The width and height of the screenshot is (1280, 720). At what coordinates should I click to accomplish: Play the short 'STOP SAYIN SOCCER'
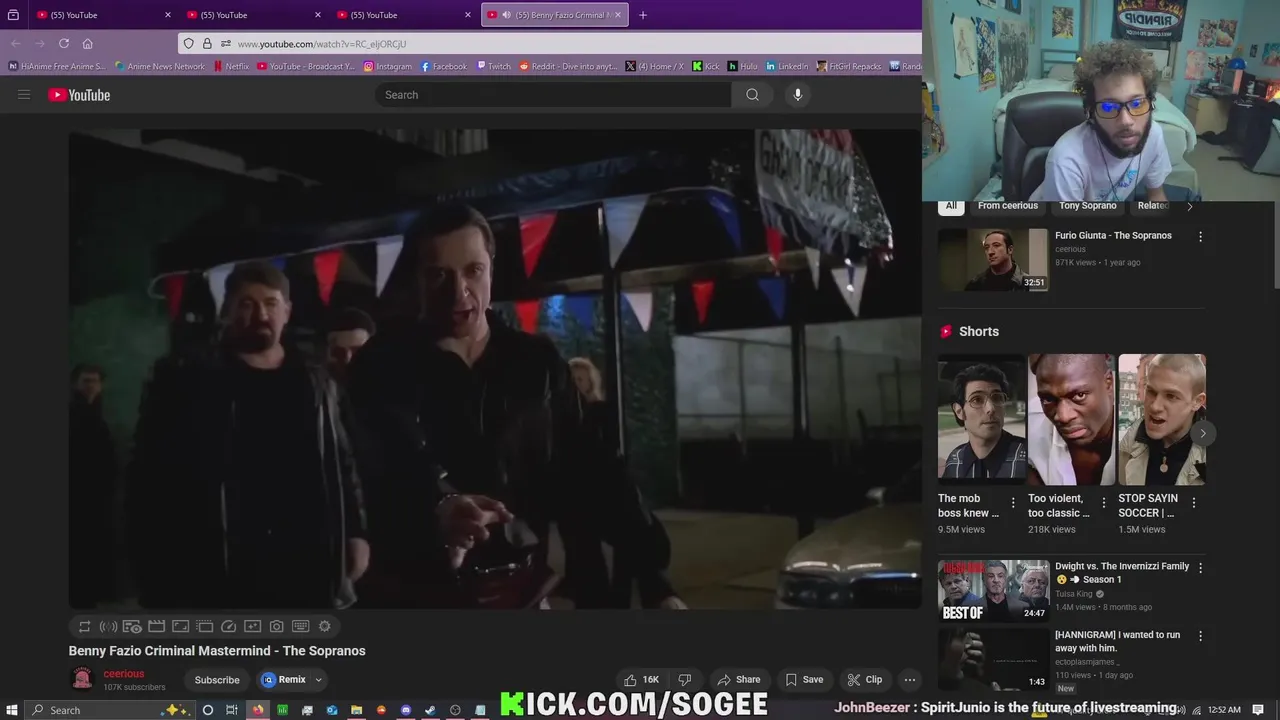[1161, 420]
